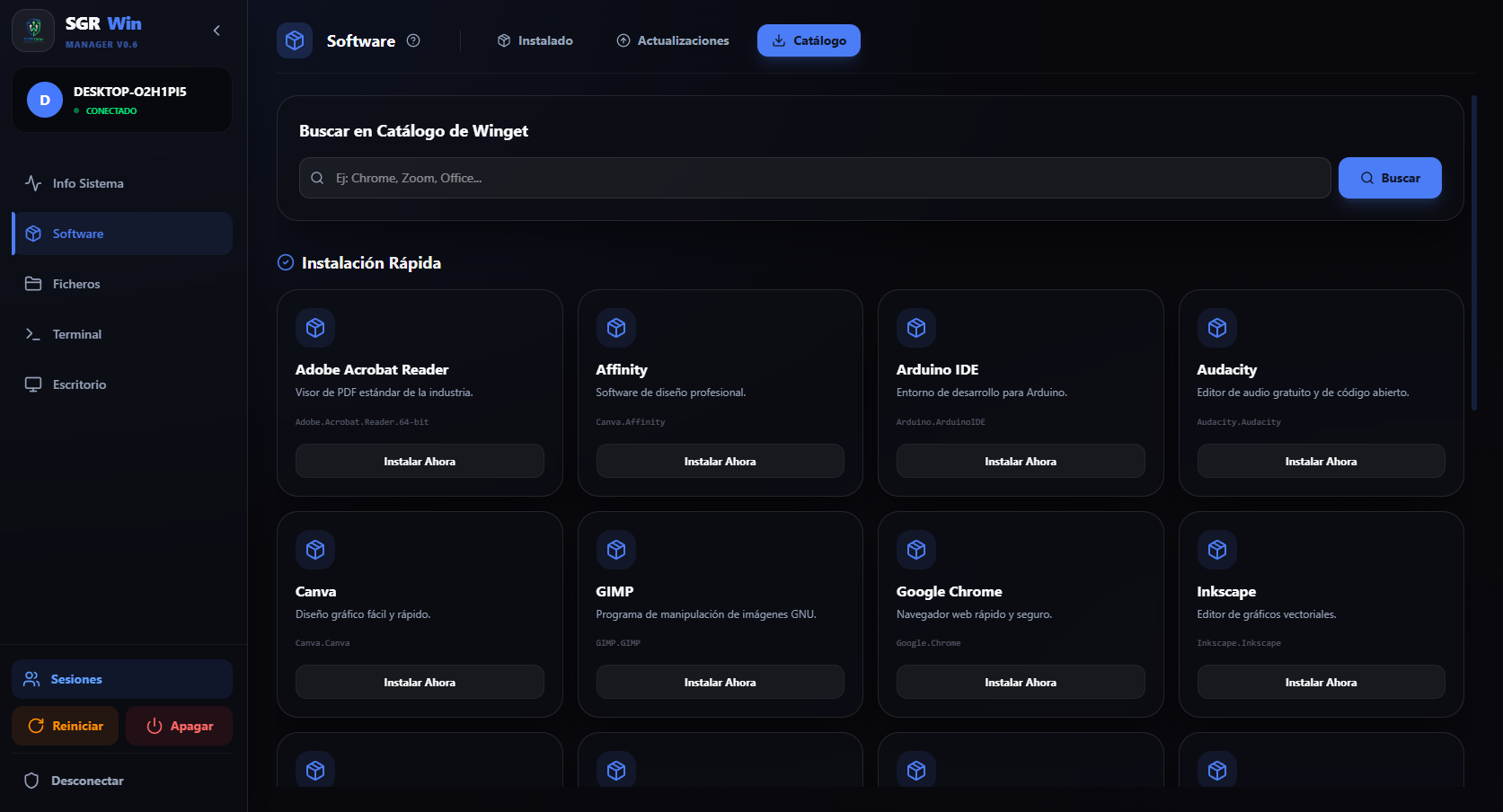Image resolution: width=1503 pixels, height=812 pixels.
Task: Open Ficheros in the sidebar
Action: (x=122, y=284)
